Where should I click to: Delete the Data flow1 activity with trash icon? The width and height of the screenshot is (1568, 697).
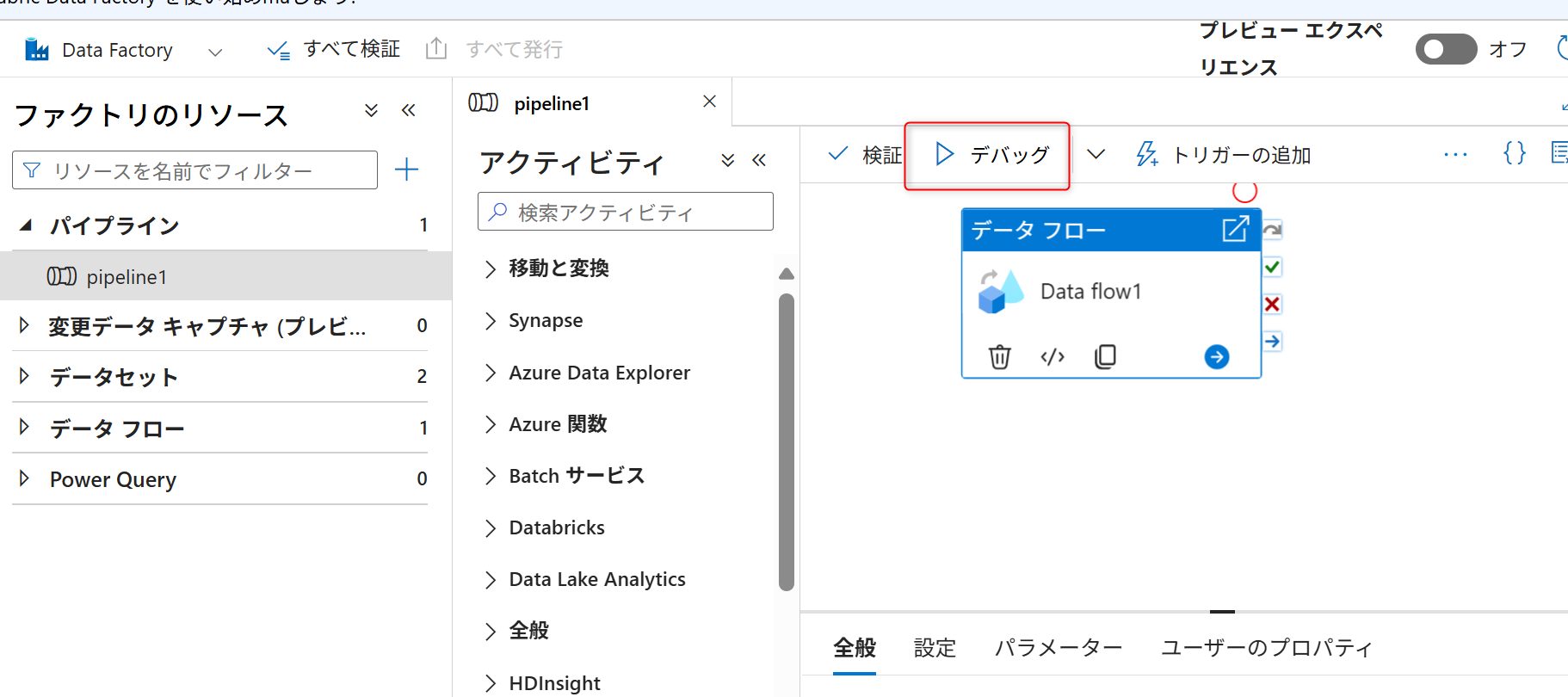click(999, 356)
